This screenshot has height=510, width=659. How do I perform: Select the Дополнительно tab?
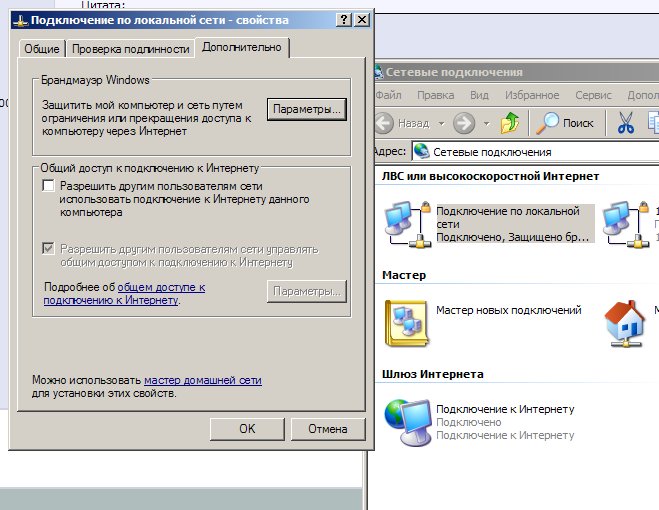(242, 48)
